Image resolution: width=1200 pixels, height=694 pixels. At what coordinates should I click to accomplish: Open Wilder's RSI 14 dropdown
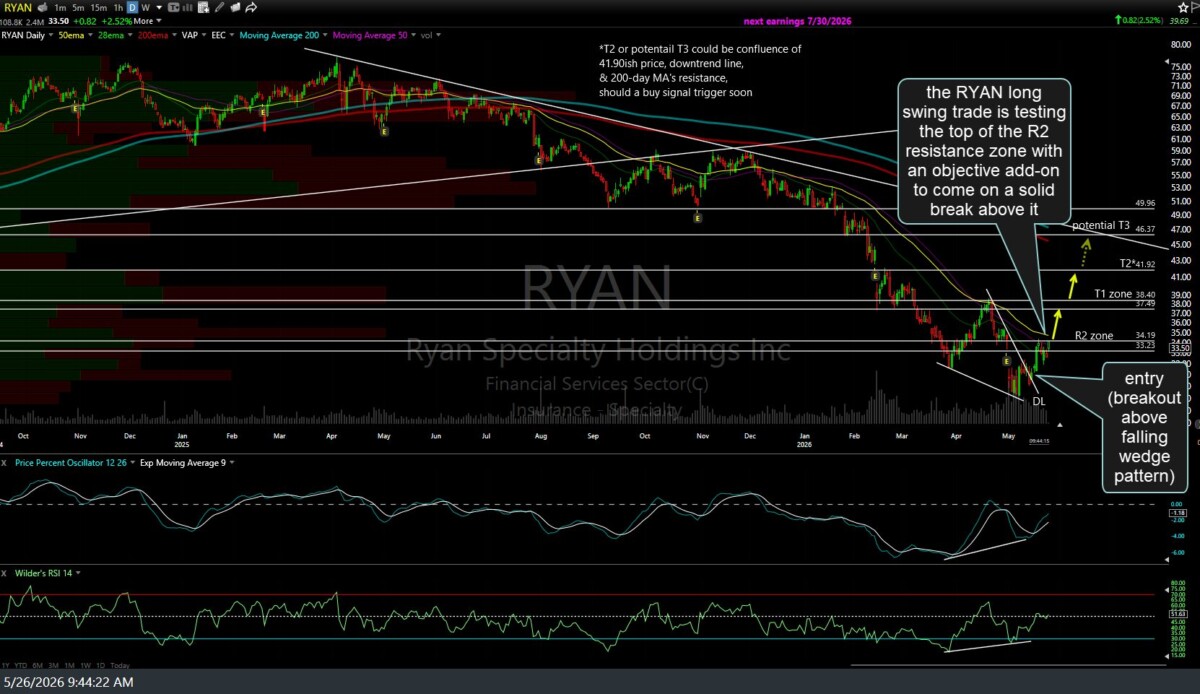[x=77, y=573]
